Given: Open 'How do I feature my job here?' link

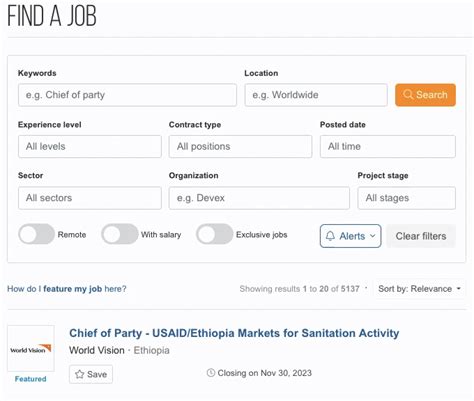Looking at the screenshot, I should click(67, 289).
